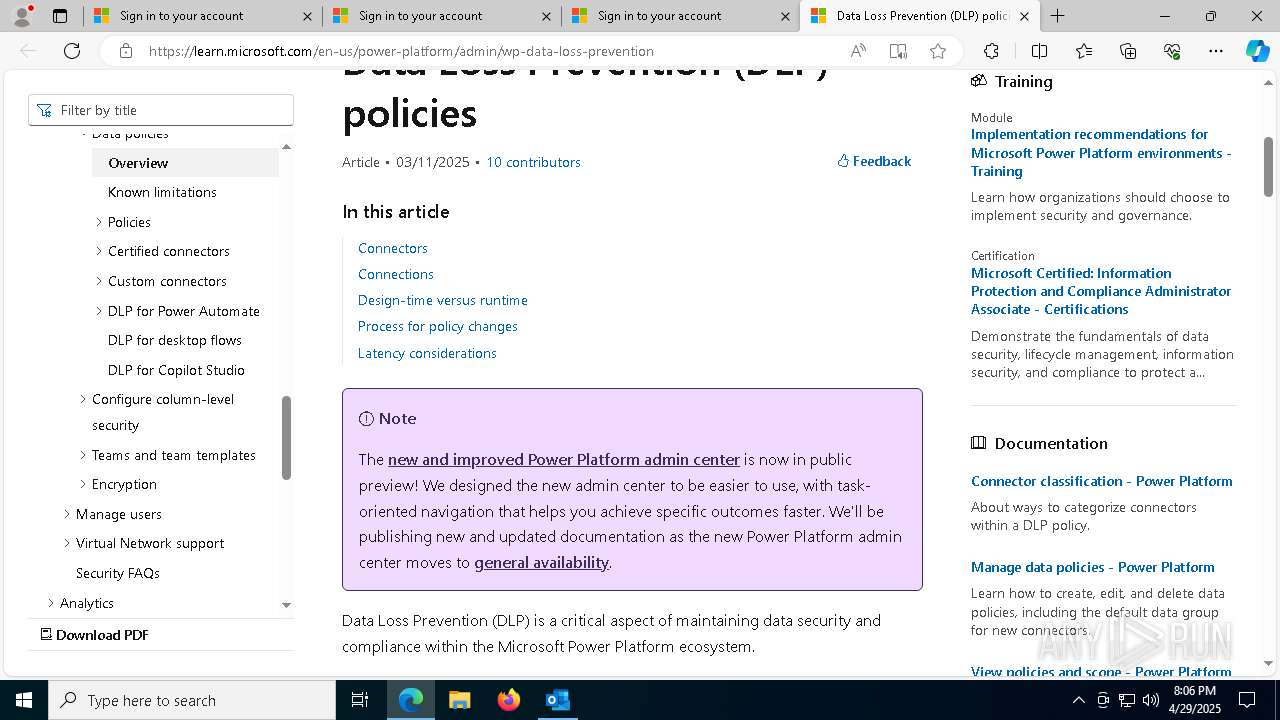This screenshot has width=1280, height=720.
Task: Click the Feedback button
Action: pos(874,161)
